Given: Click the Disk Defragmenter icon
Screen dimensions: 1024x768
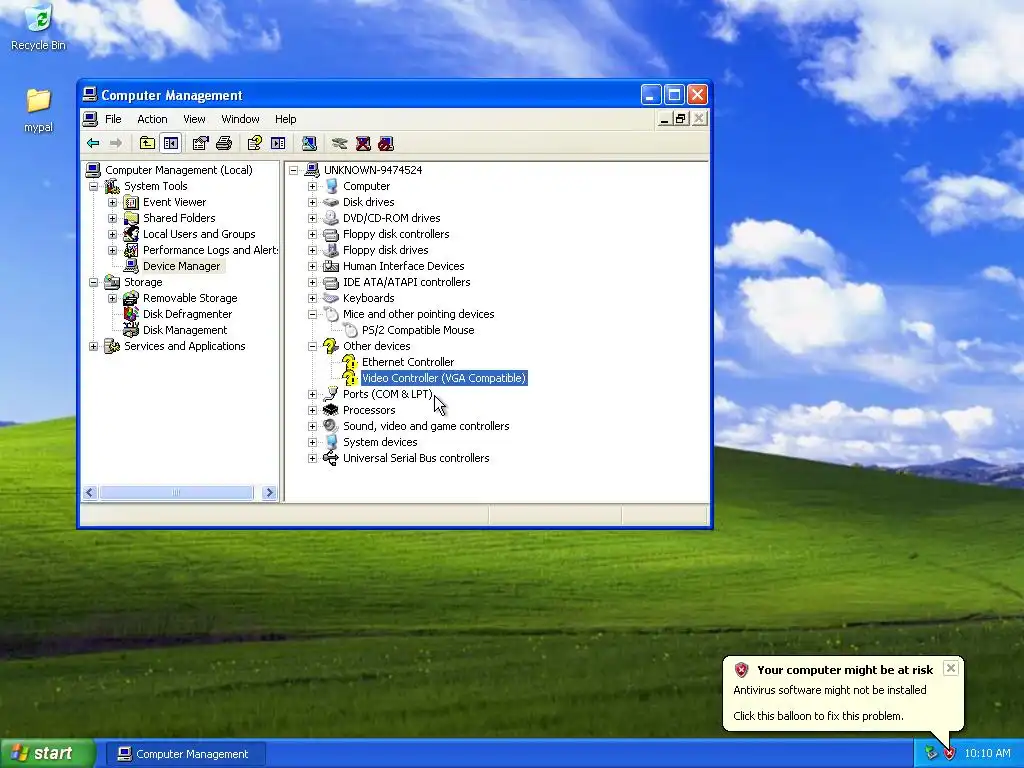Looking at the screenshot, I should 131,314.
